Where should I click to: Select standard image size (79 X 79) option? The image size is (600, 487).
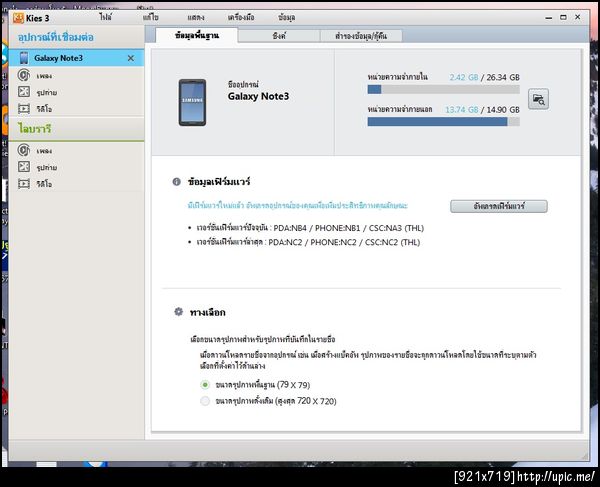205,384
